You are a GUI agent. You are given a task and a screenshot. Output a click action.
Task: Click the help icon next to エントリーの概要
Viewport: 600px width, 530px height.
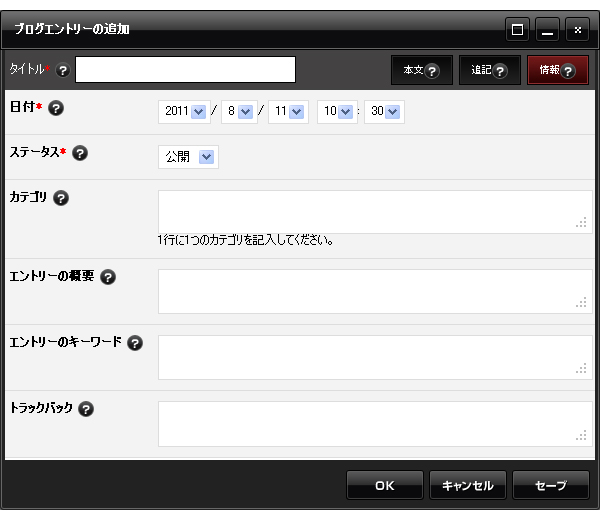coord(108,277)
